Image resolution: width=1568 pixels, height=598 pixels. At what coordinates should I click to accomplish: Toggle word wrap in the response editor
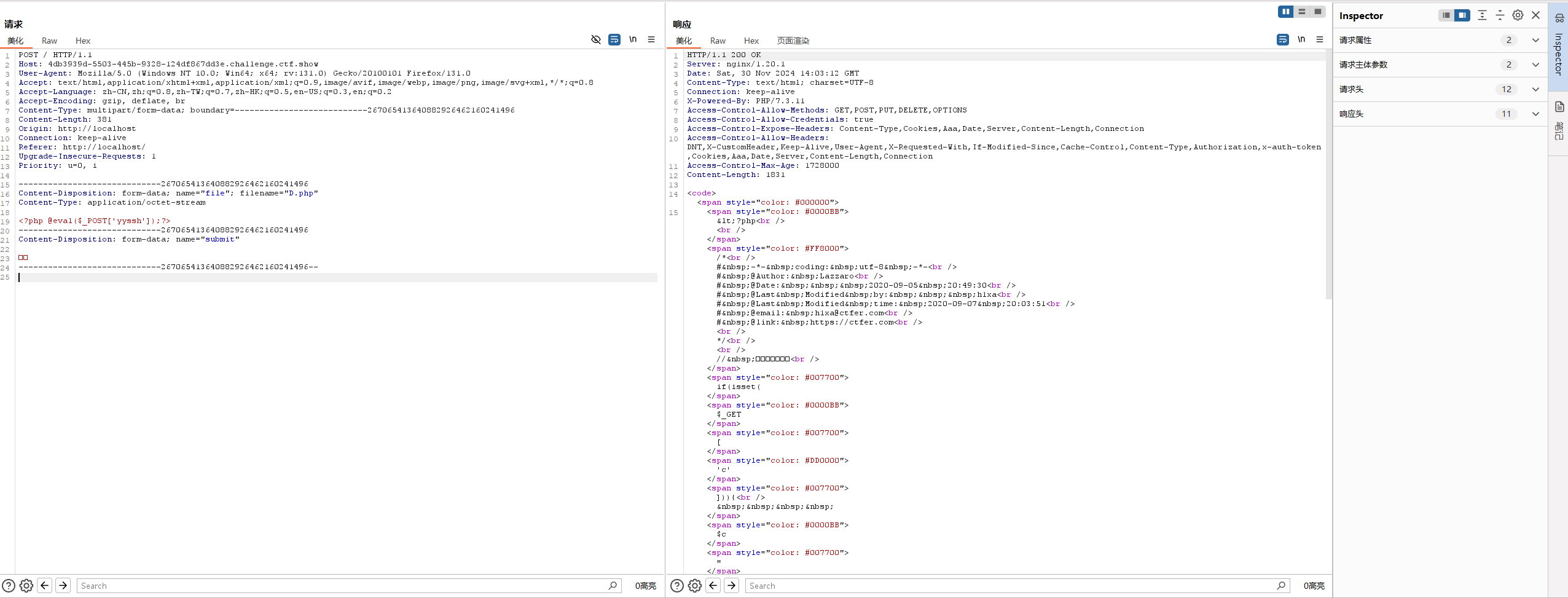point(1283,39)
